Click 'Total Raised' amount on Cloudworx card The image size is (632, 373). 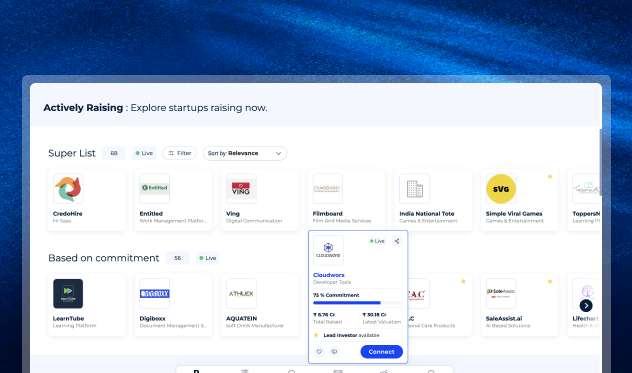point(324,315)
